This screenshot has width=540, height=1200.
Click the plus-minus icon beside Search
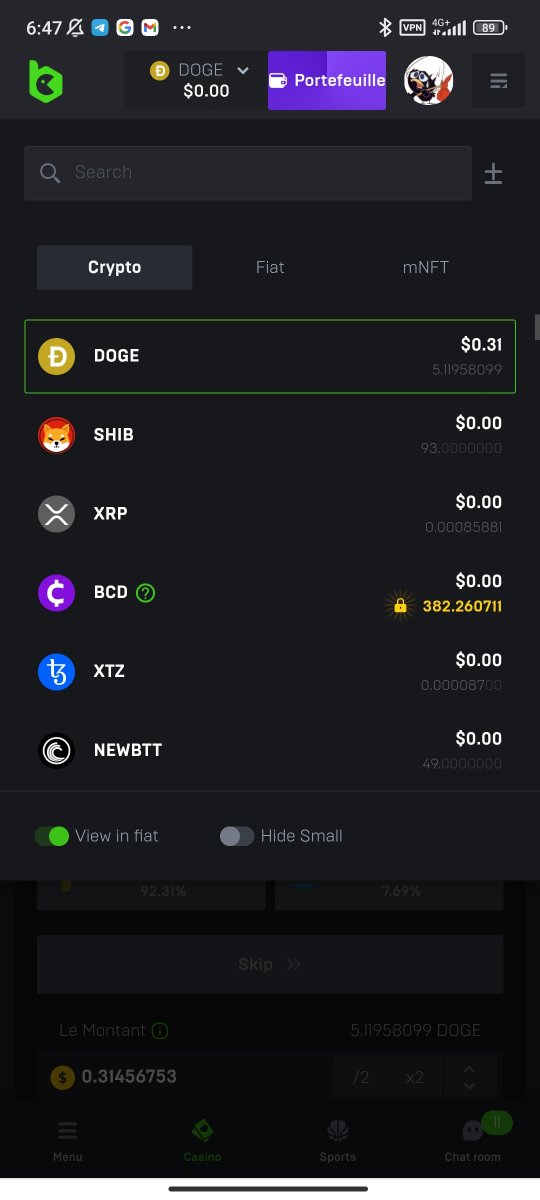tap(493, 174)
